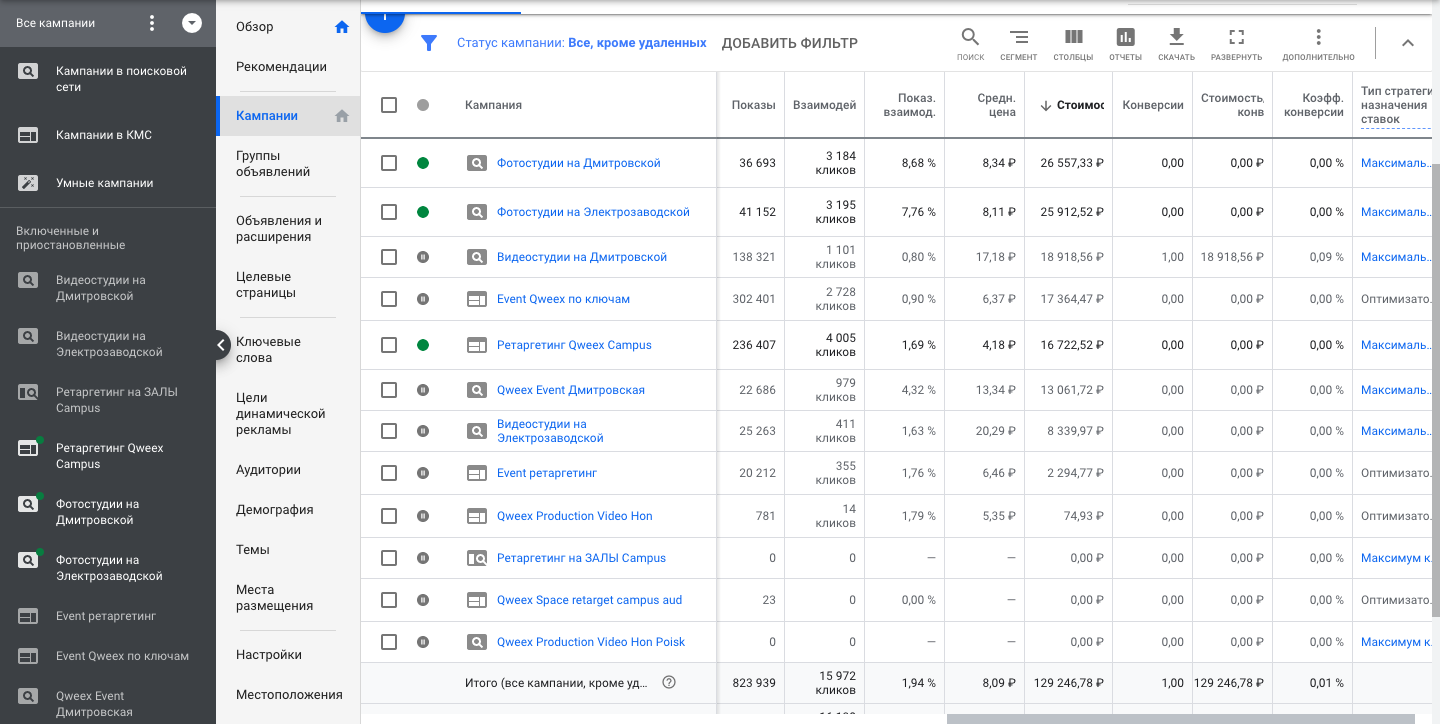
Task: Open Ключевые слова section
Action: [268, 350]
